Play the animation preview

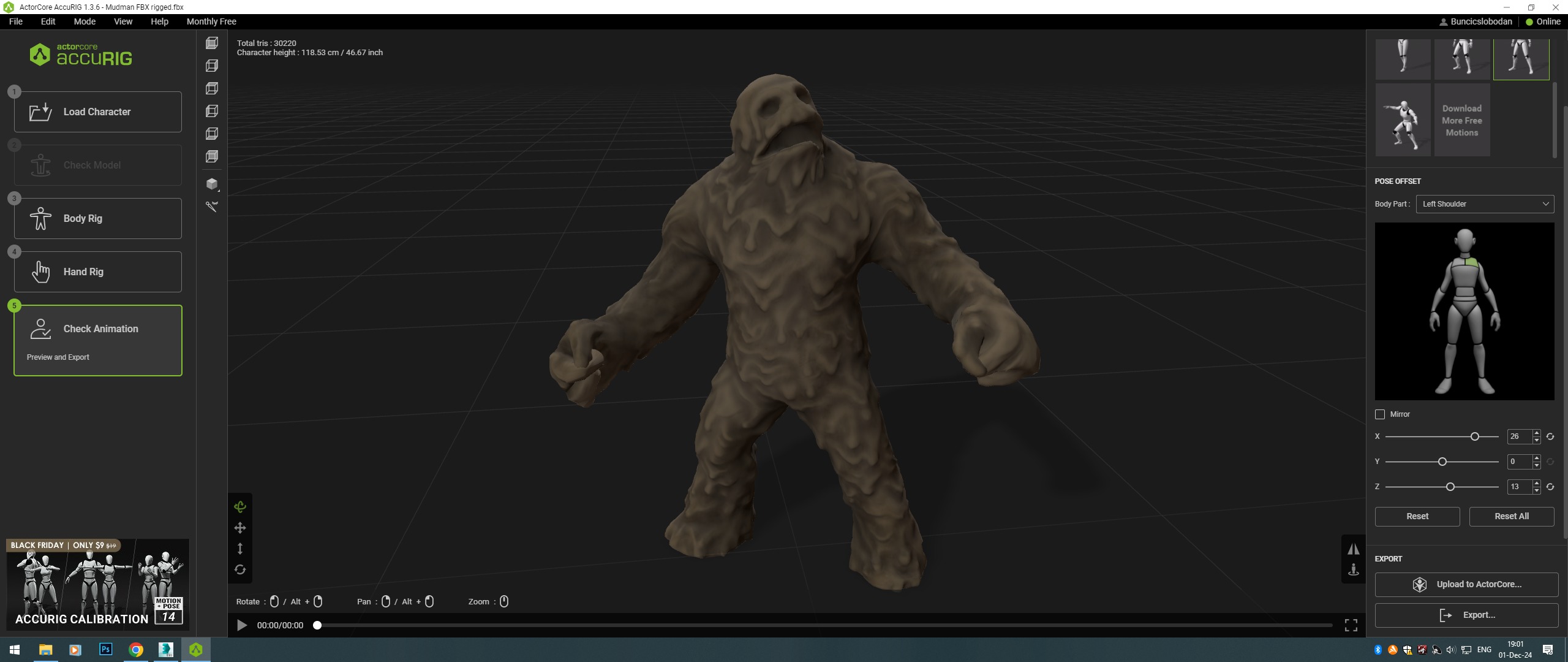pyautogui.click(x=242, y=625)
